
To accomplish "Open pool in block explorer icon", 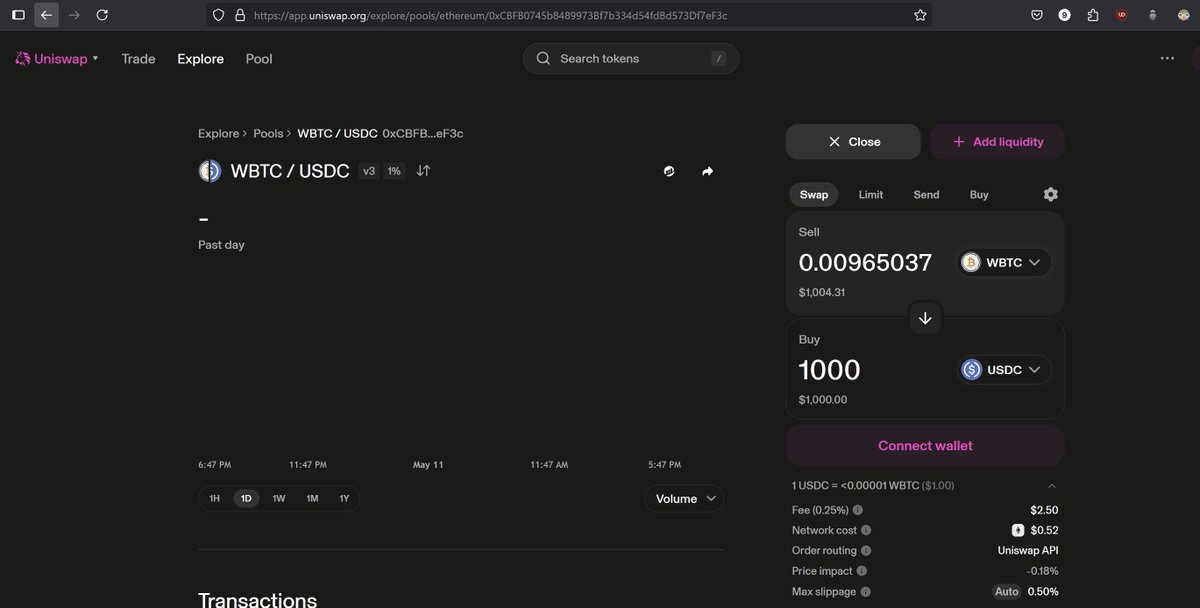I will (669, 171).
